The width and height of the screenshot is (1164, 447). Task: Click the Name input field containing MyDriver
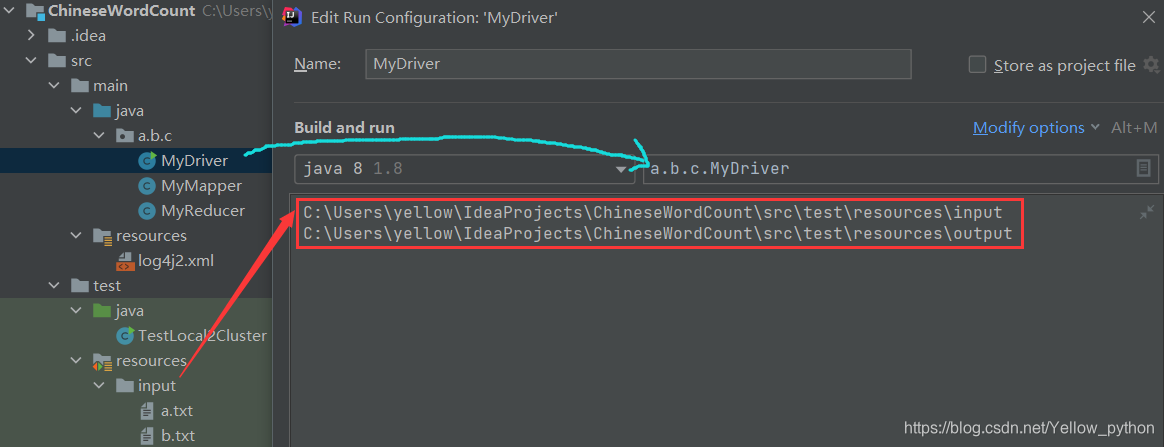pos(638,64)
